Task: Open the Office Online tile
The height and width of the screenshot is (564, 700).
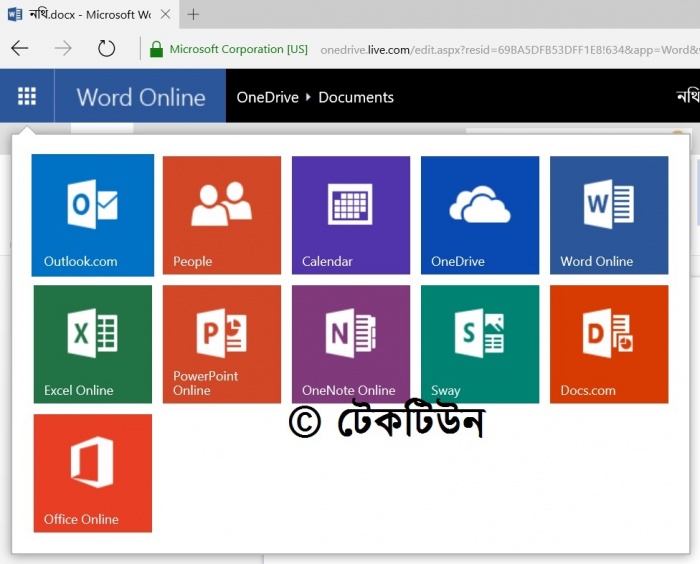Action: 93,473
